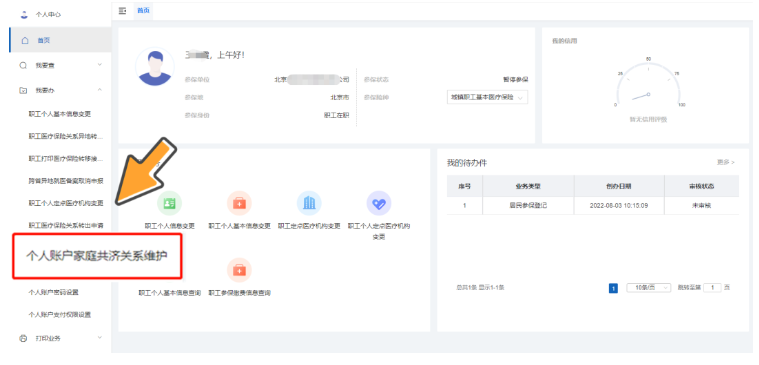This screenshot has width=759, height=365.
Task: Open sidebar item 跨省异地就医备案取消申报
Action: coord(66,181)
